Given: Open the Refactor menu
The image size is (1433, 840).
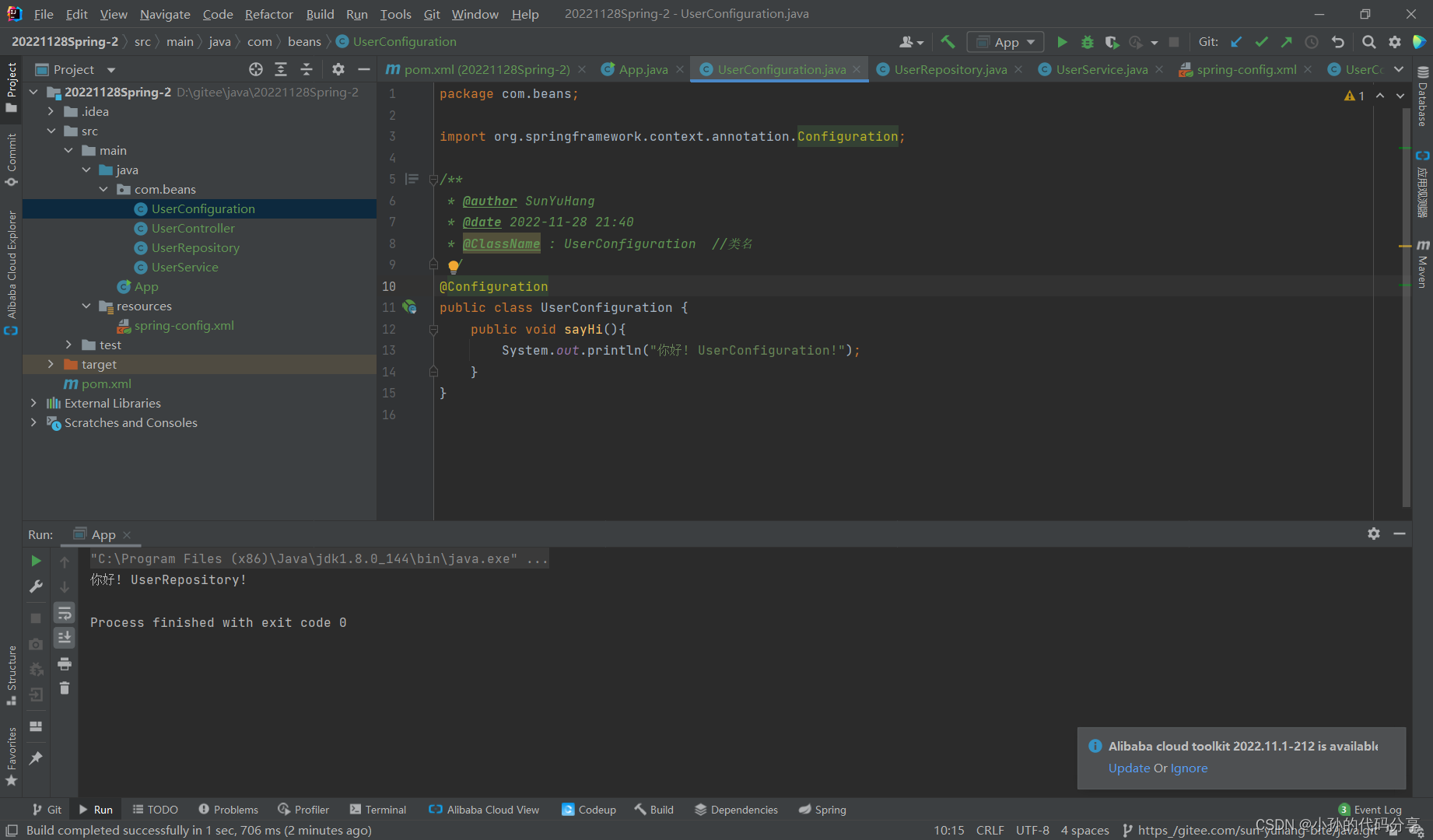Looking at the screenshot, I should click(x=268, y=14).
